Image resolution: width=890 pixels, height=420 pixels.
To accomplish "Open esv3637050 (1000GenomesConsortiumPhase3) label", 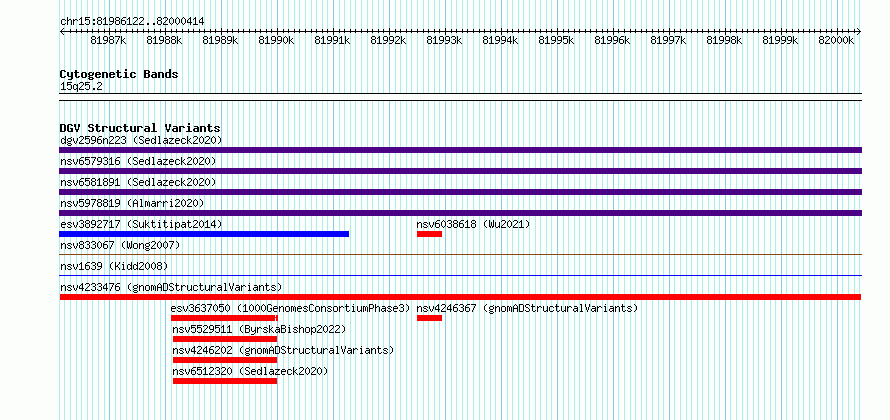I will click(290, 308).
